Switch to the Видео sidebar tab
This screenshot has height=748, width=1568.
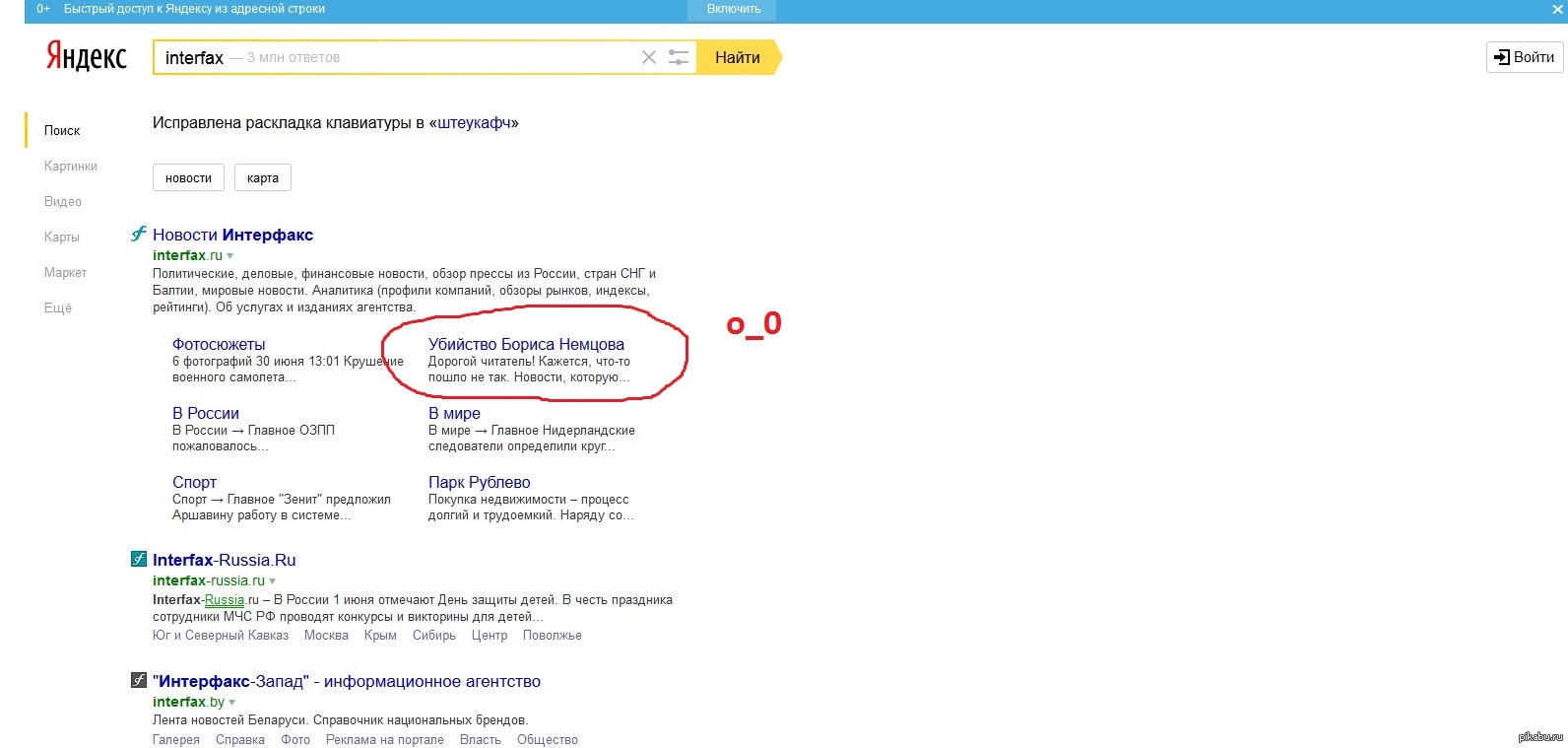click(63, 201)
